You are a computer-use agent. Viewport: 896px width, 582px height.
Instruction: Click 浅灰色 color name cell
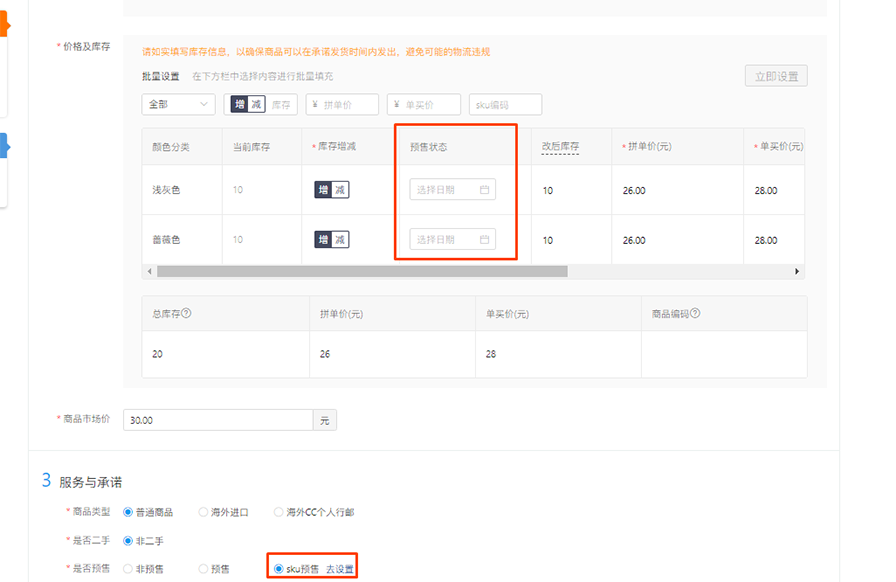(166, 190)
